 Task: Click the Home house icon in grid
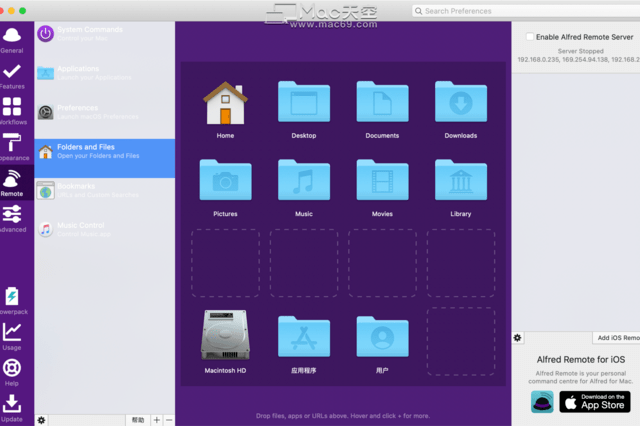coord(225,103)
